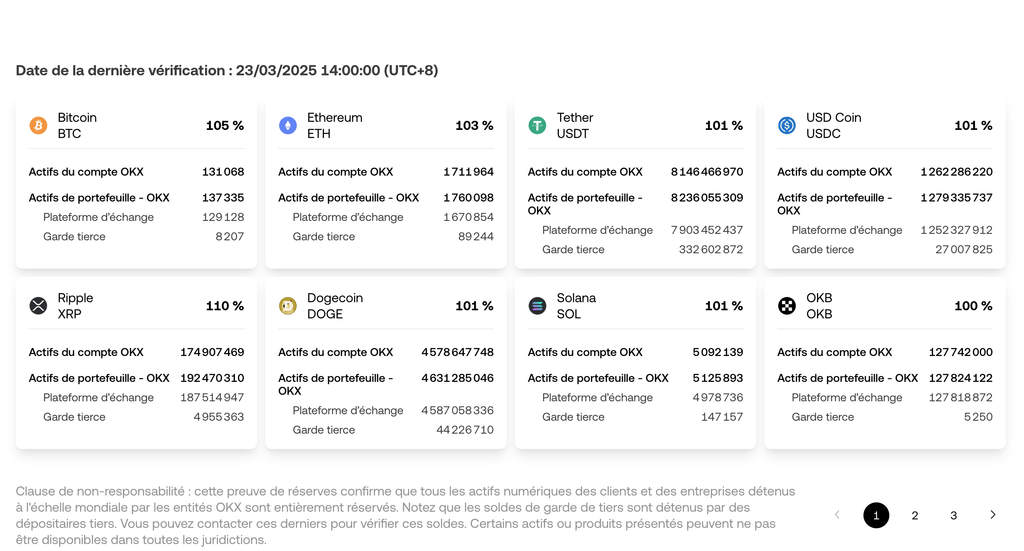Select current page 1 indicator
The height and width of the screenshot is (551, 1024).
point(876,515)
